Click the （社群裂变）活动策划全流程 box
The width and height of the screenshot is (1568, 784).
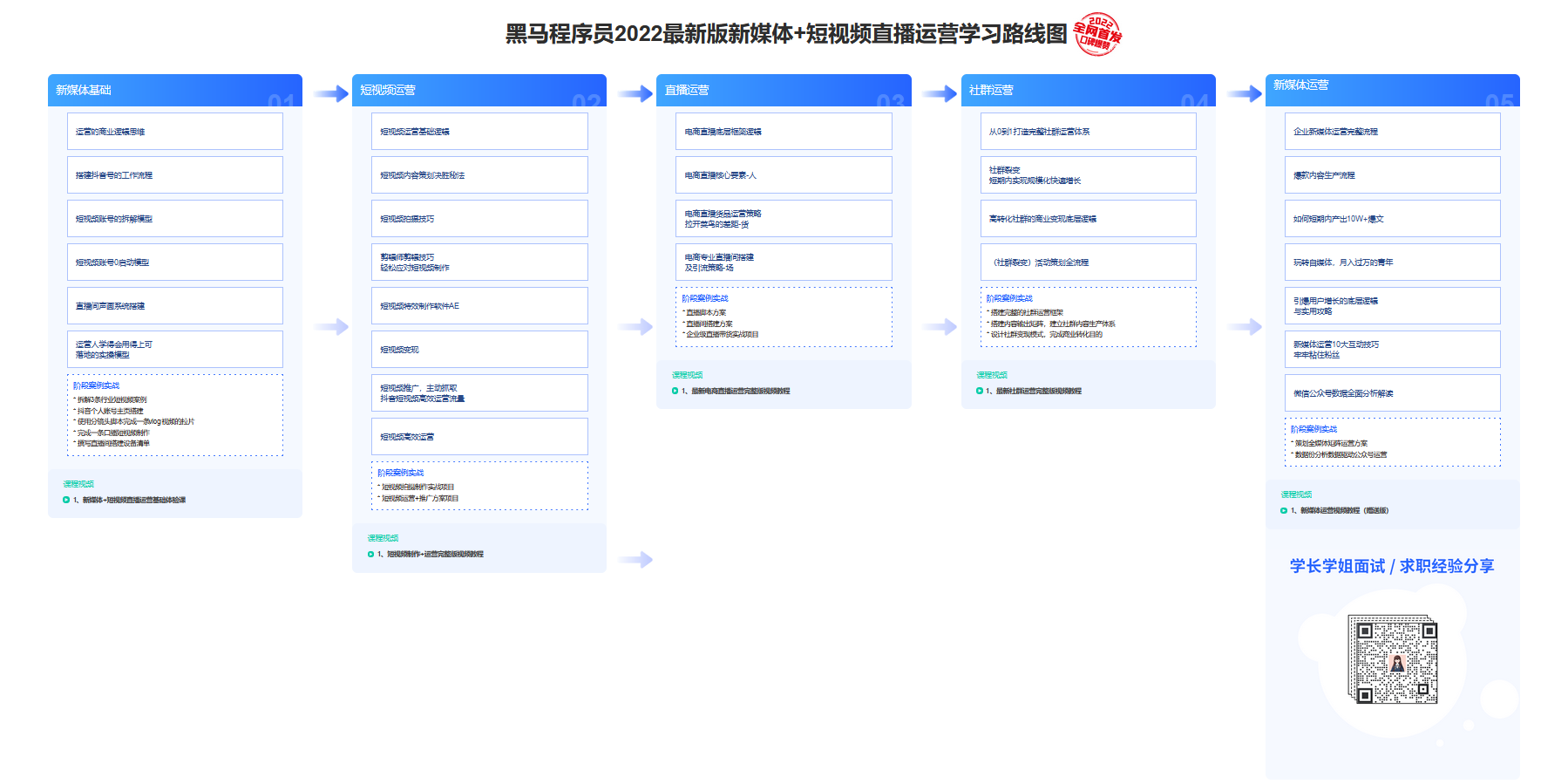click(1088, 262)
